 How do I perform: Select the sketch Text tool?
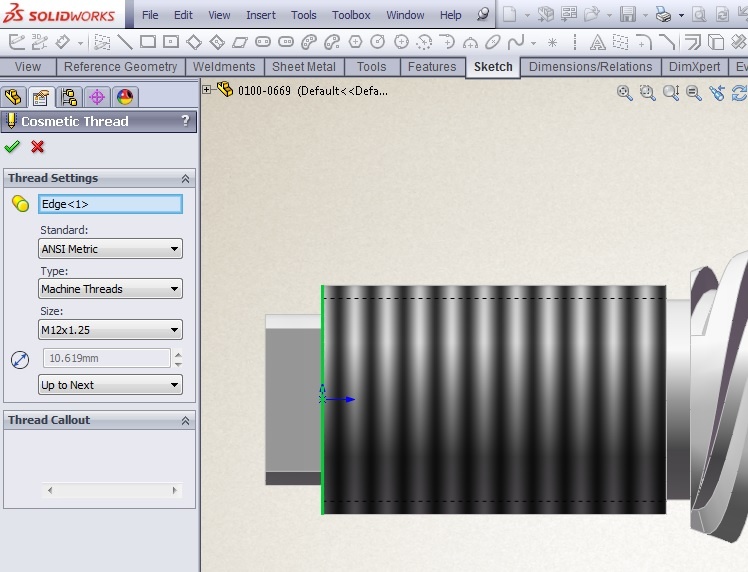point(597,42)
